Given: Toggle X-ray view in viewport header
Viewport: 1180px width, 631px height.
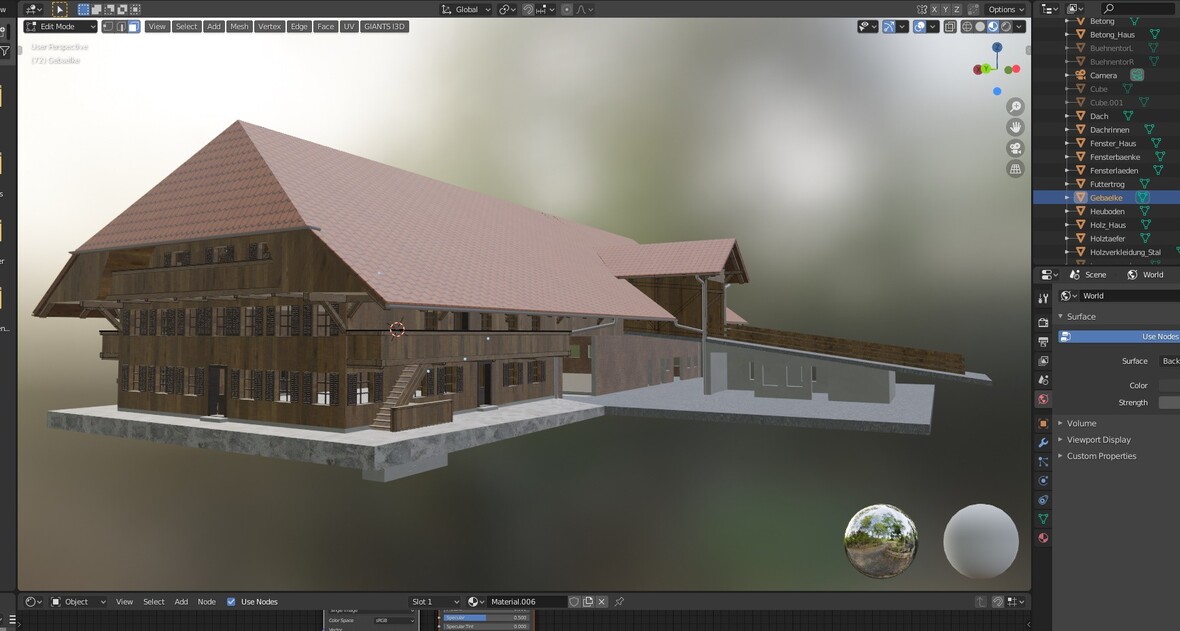Looking at the screenshot, I should coord(950,27).
